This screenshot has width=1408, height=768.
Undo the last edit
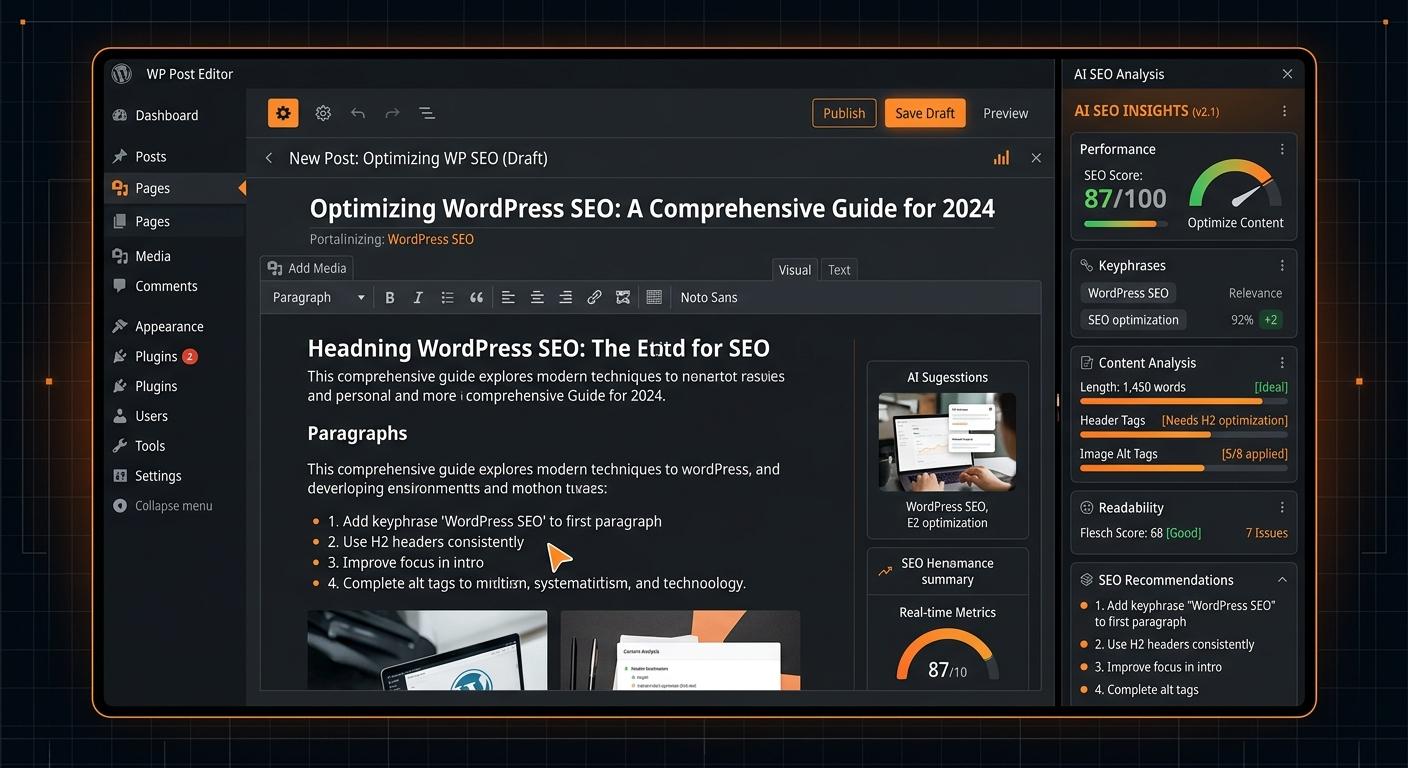(358, 113)
